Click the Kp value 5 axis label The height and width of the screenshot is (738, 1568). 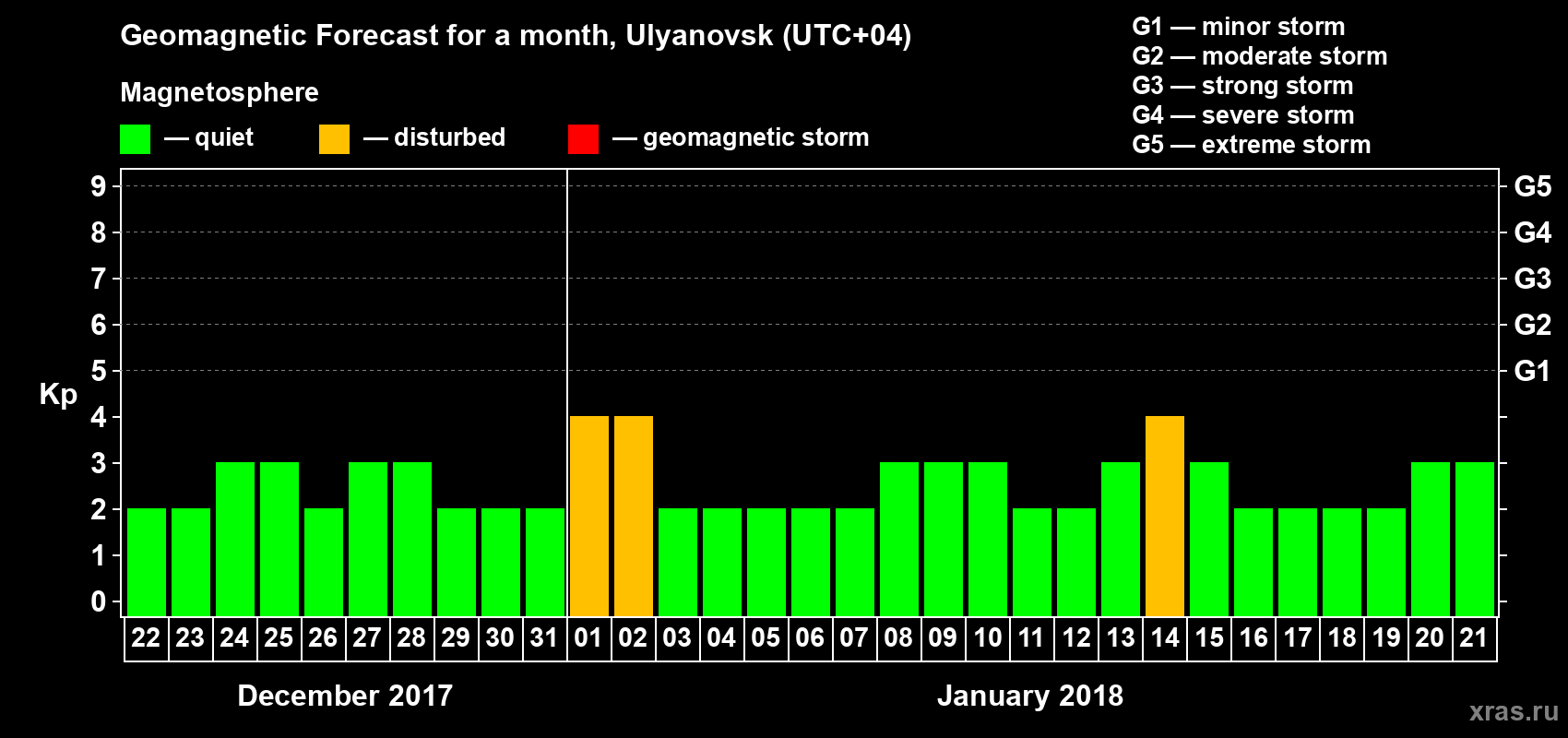point(99,371)
